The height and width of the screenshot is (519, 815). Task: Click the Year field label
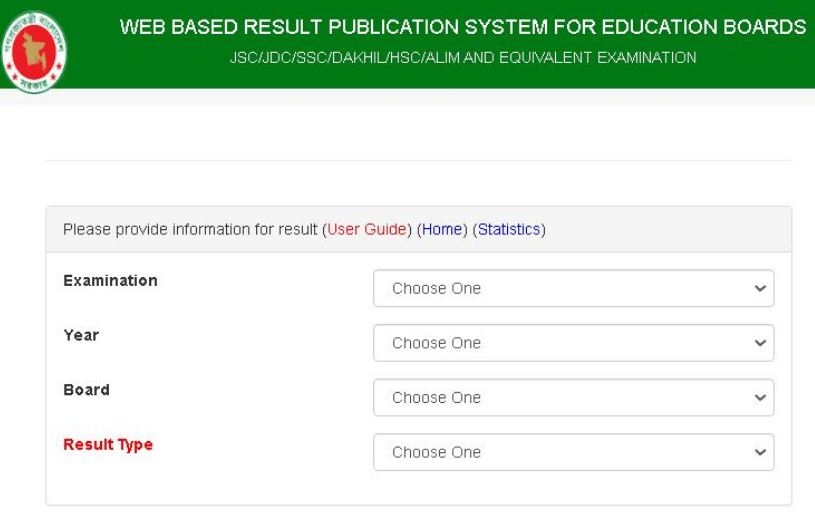pyautogui.click(x=81, y=335)
